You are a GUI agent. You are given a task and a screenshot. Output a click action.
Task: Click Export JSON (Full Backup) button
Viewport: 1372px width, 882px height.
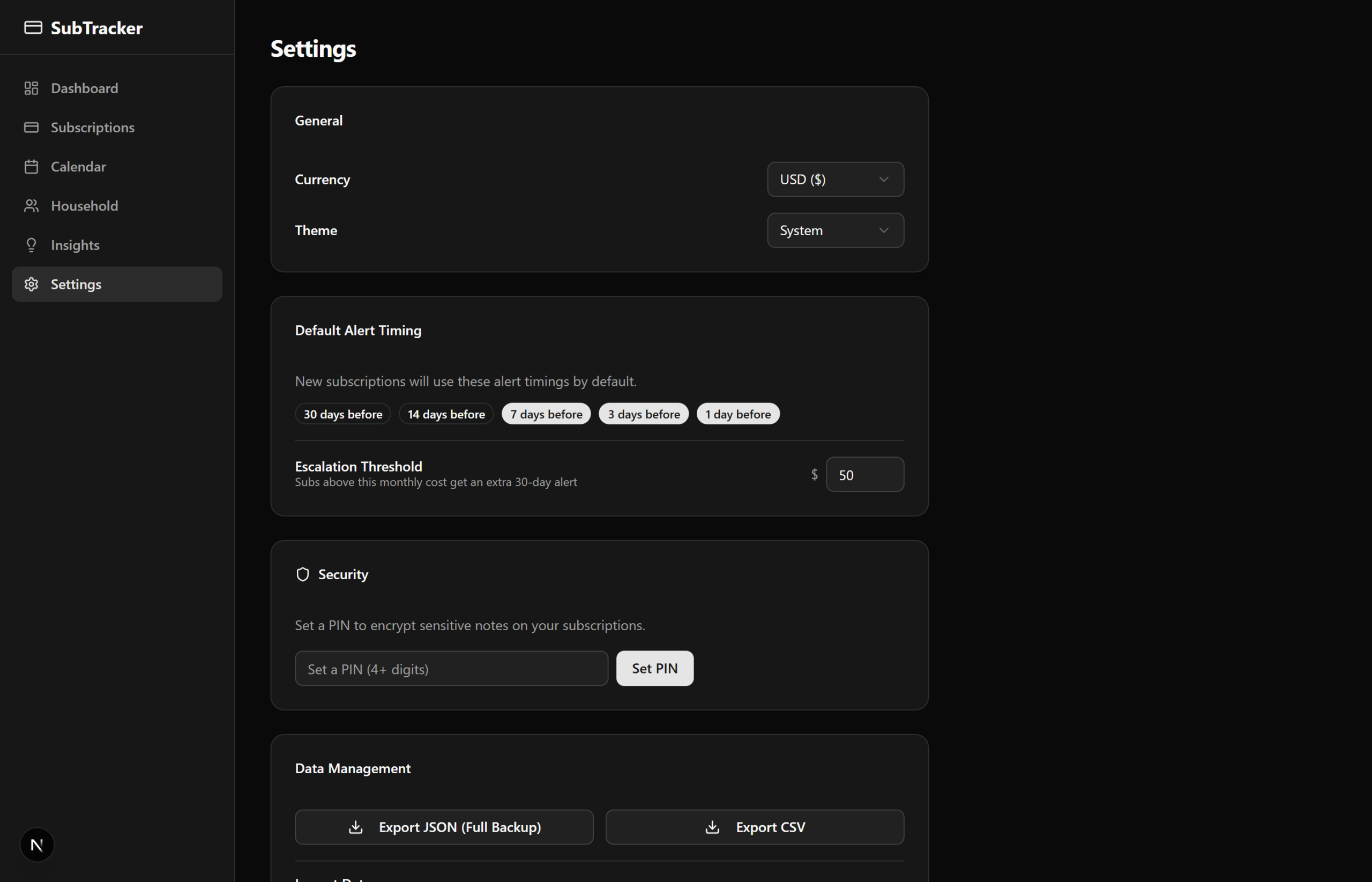(444, 827)
